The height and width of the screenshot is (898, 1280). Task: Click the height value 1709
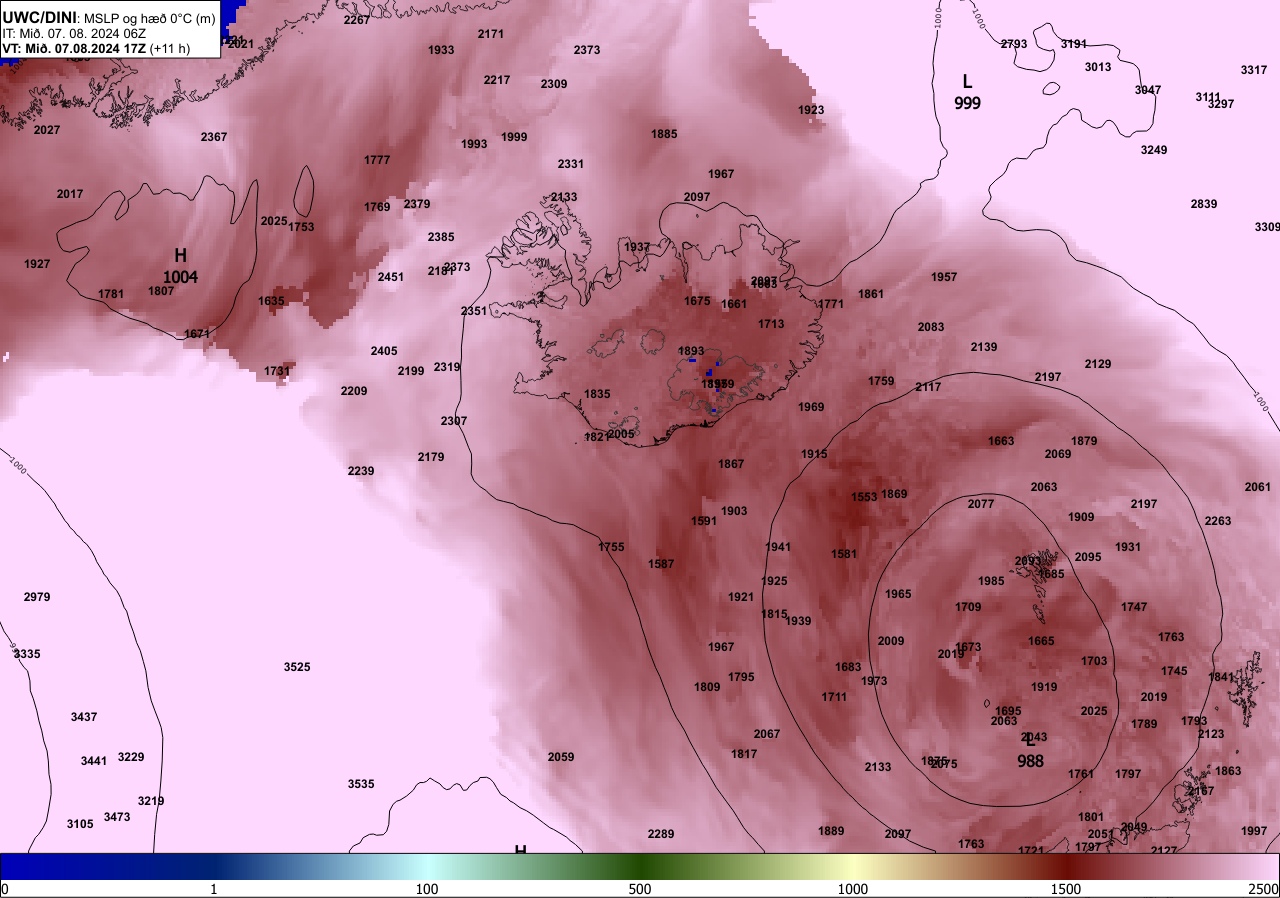(x=968, y=607)
